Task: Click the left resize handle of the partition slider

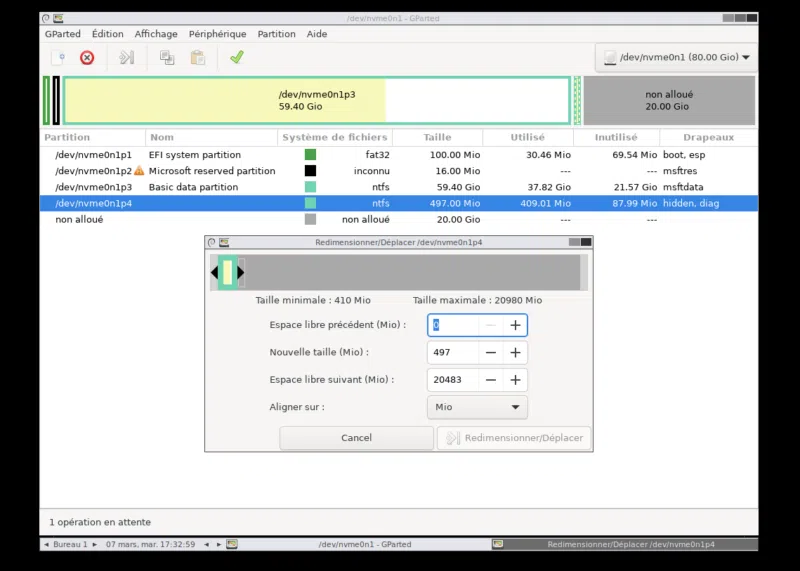Action: point(214,272)
